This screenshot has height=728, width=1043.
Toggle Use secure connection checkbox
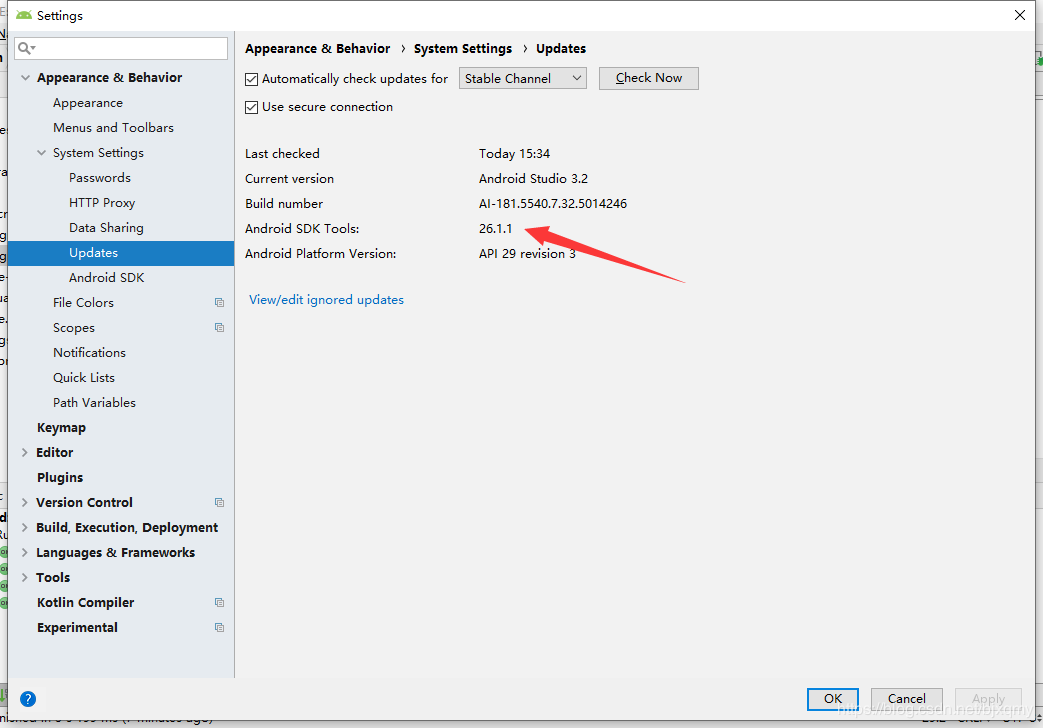(x=251, y=107)
